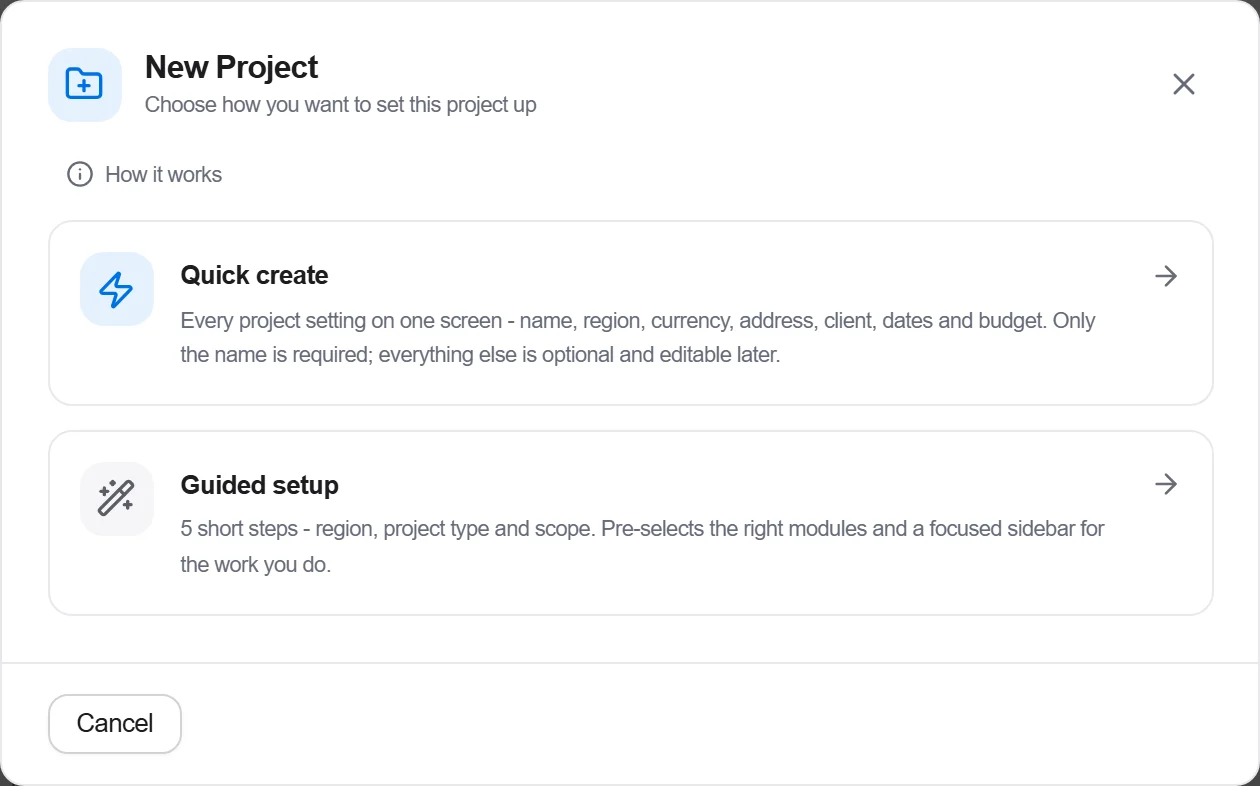Choose the Quick create heading
Viewport: 1260px width, 786px height.
(254, 275)
